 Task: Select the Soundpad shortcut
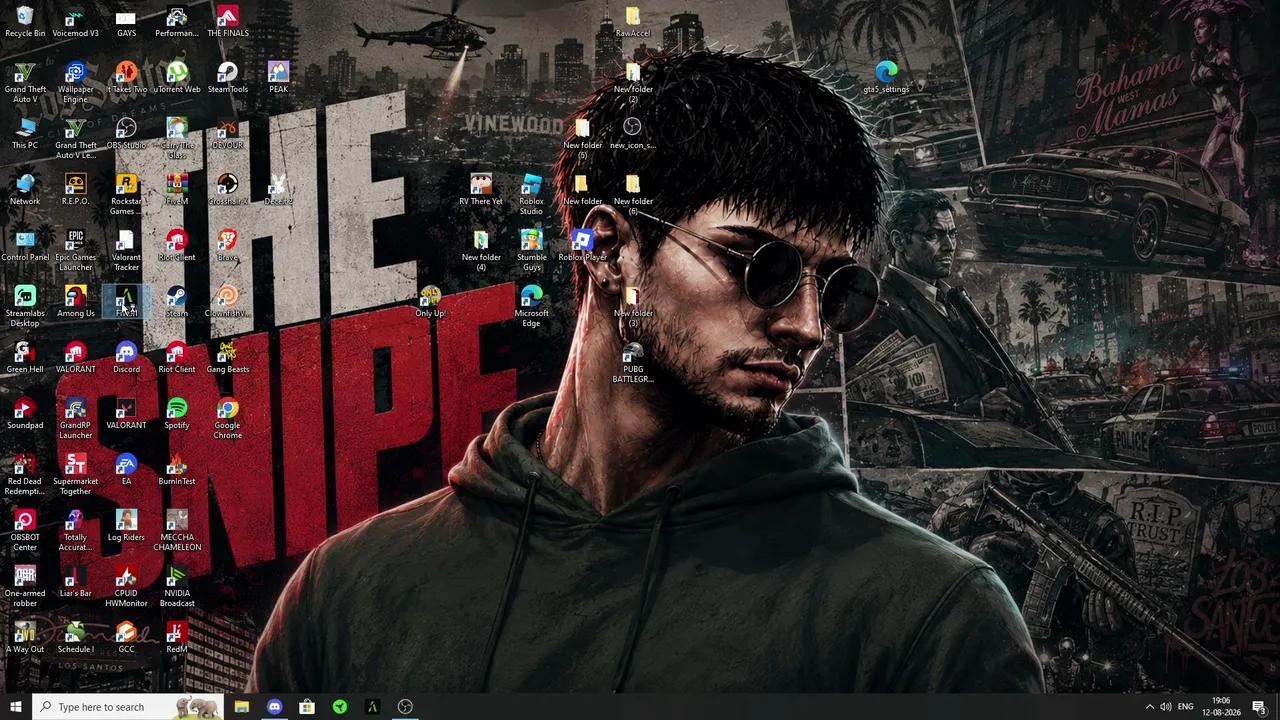click(25, 414)
